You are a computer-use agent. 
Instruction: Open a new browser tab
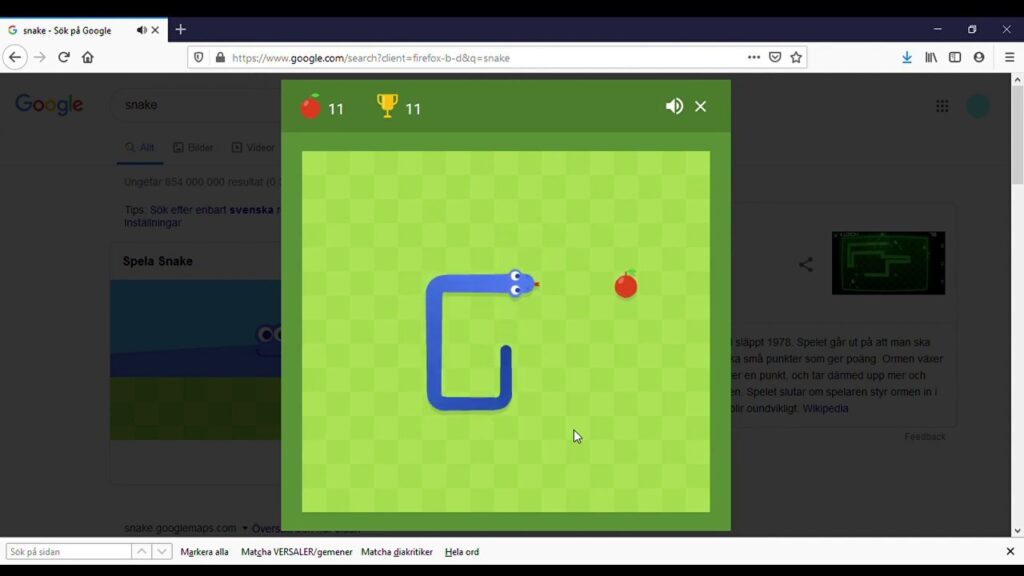181,29
